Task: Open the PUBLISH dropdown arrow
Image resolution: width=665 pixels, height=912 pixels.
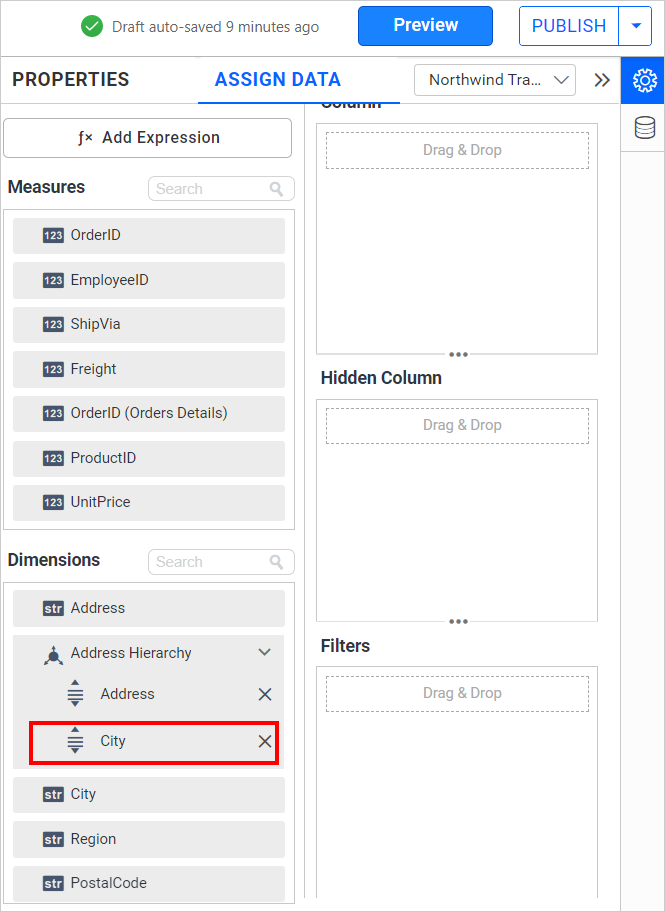Action: 637,26
